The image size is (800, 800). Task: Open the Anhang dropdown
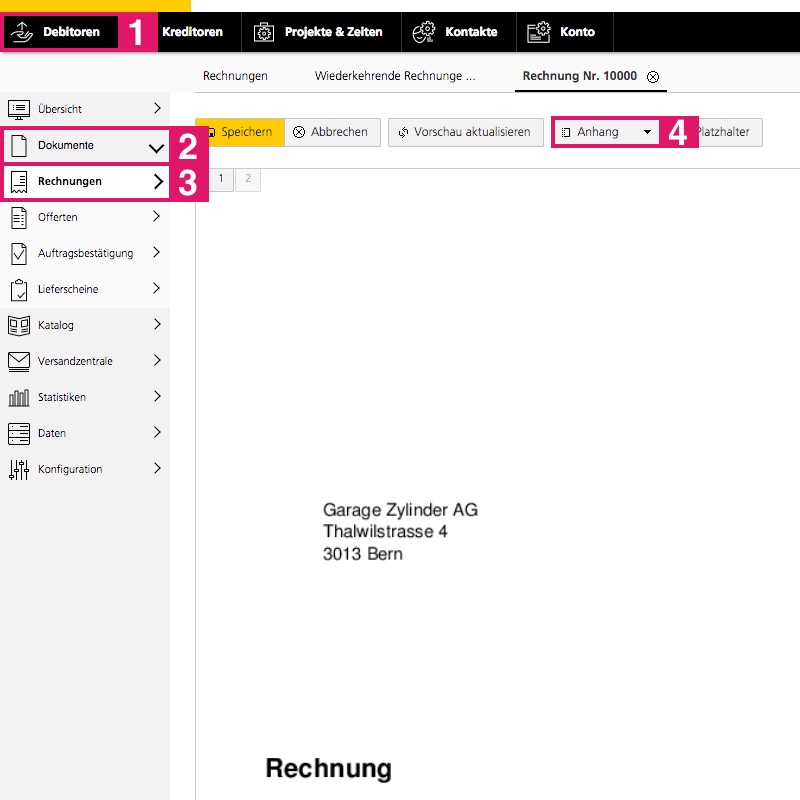pyautogui.click(x=606, y=132)
